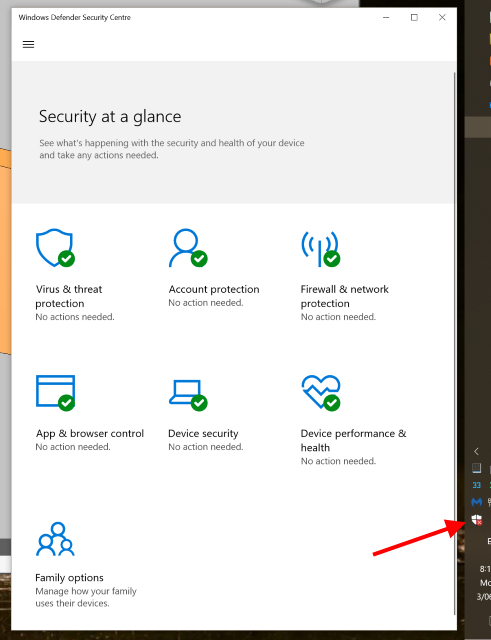The width and height of the screenshot is (491, 640).
Task: Open the Family options people icon
Action: 55,539
